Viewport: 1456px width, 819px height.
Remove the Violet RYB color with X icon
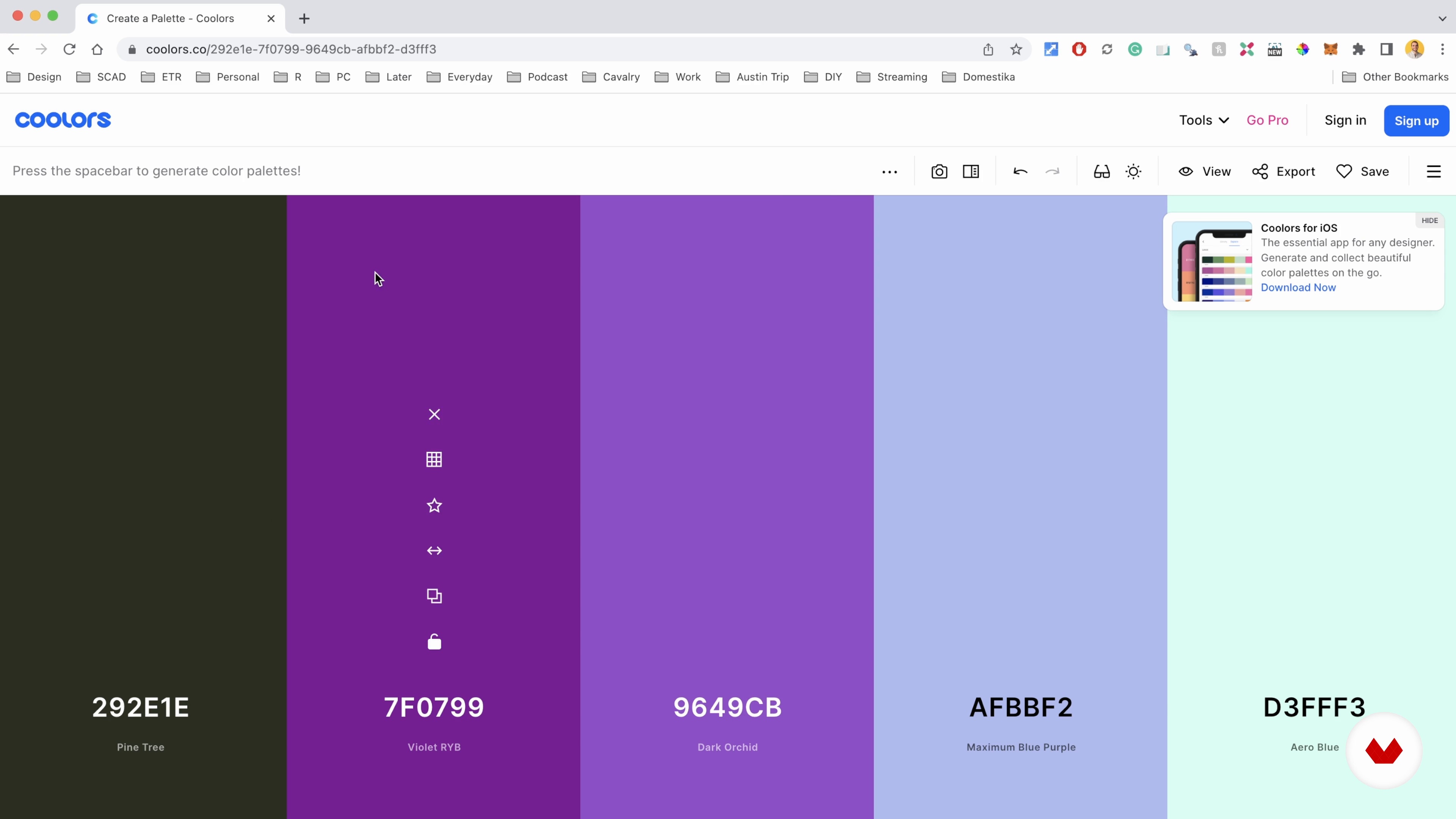[434, 414]
